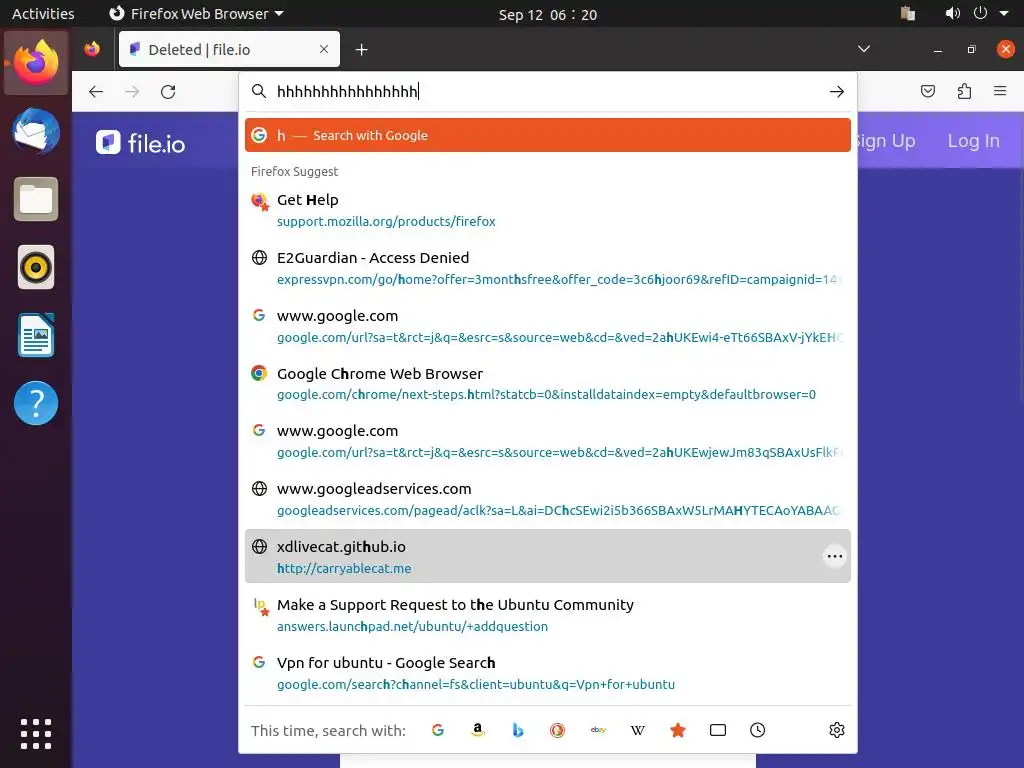1024x768 pixels.
Task: Search history with the clock icon
Action: click(x=758, y=730)
